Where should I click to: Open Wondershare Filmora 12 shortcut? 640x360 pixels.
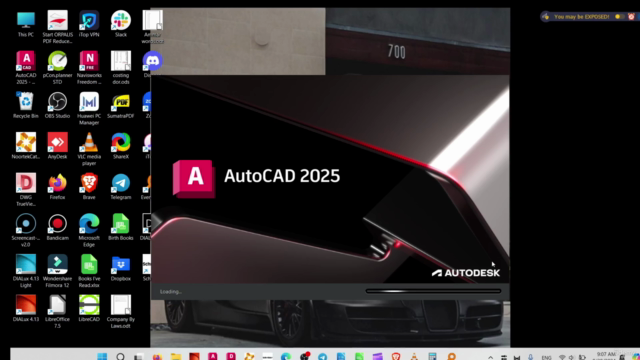click(58, 271)
